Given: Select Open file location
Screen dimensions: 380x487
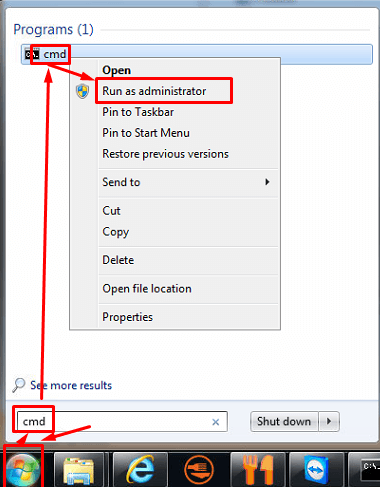Looking at the screenshot, I should tap(147, 289).
